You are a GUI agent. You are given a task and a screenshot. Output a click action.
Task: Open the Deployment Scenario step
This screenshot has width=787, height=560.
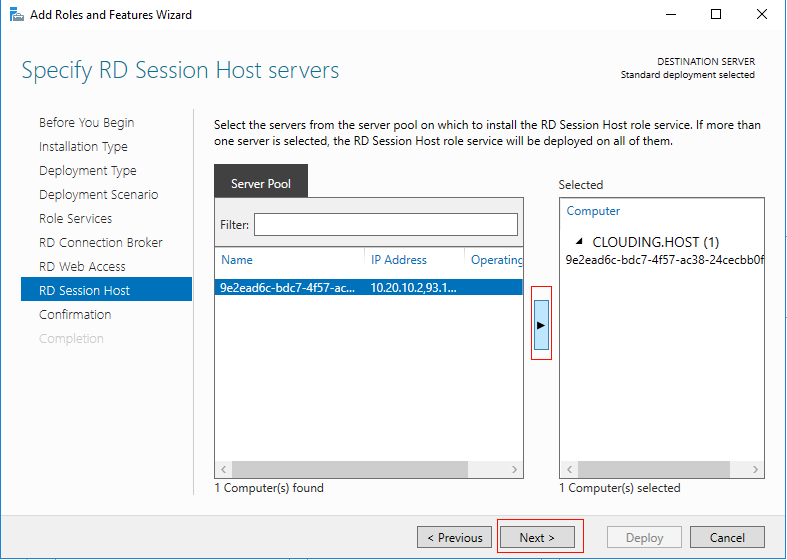click(x=98, y=195)
